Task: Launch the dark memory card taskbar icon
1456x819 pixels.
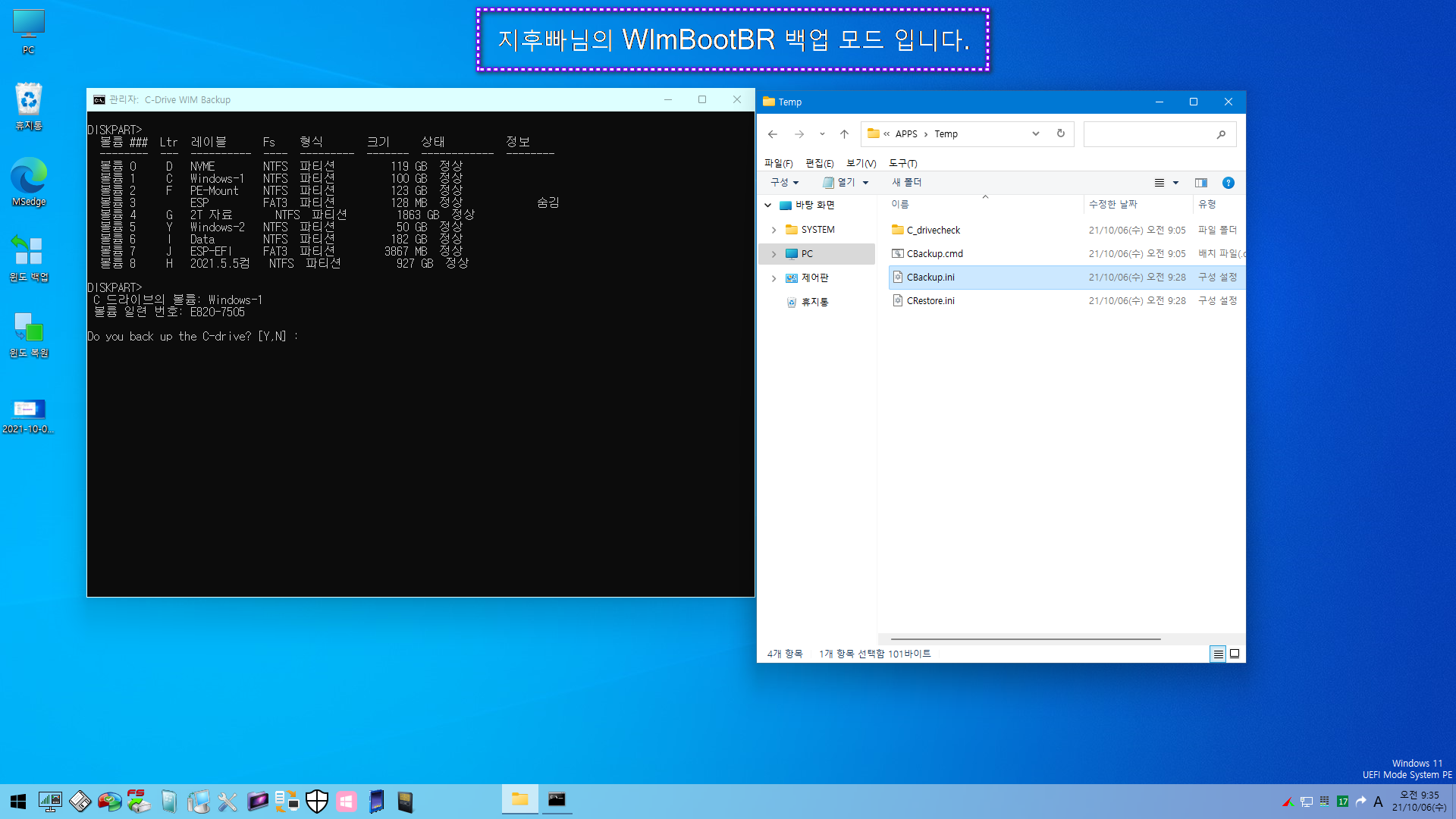Action: pos(406,802)
